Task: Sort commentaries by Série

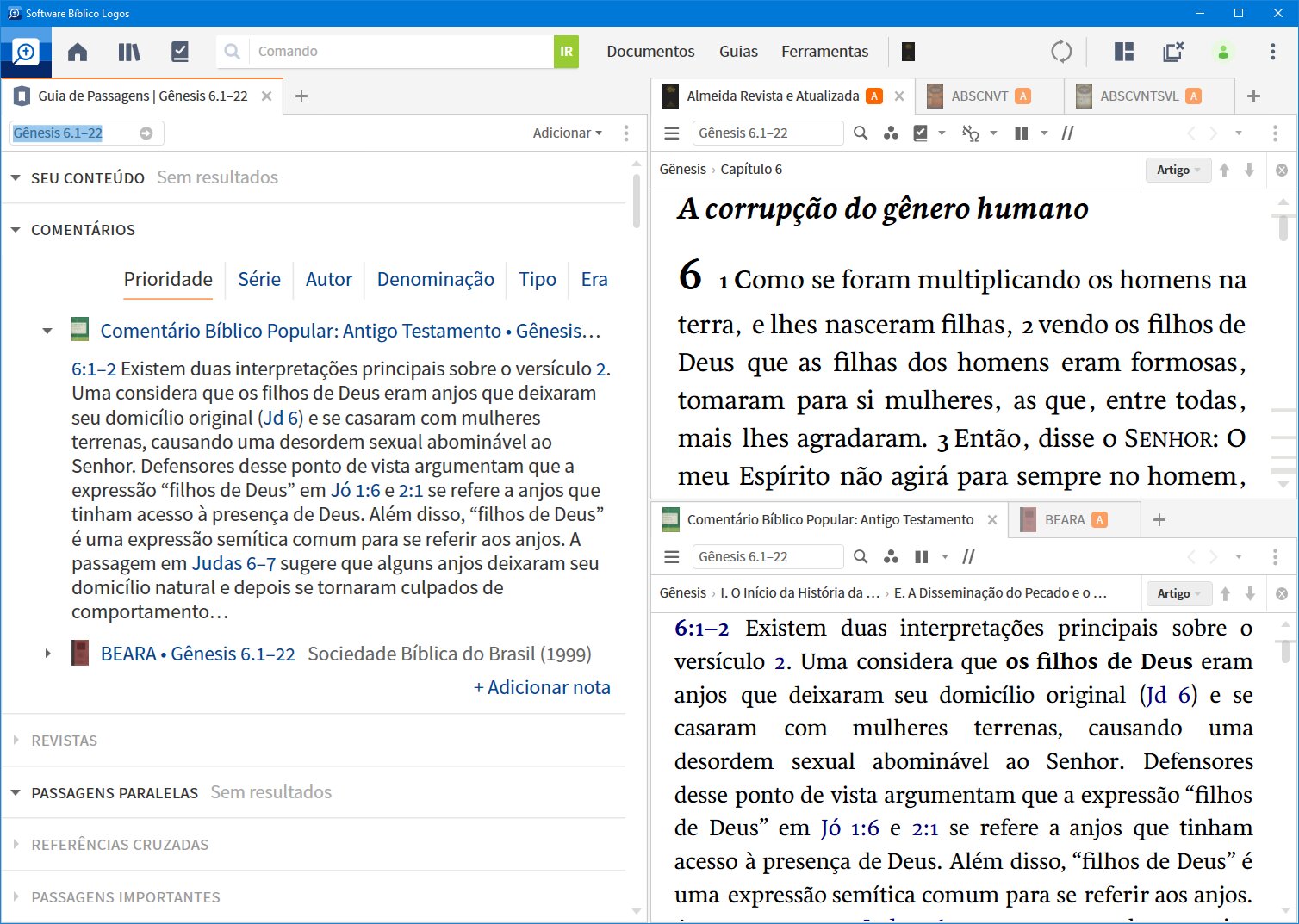Action: coord(259,280)
